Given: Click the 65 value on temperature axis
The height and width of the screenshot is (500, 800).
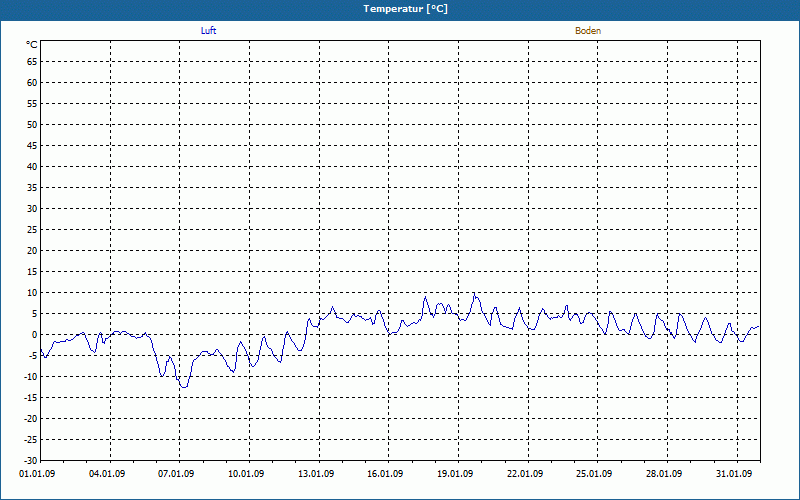Looking at the screenshot, I should coord(32,62).
